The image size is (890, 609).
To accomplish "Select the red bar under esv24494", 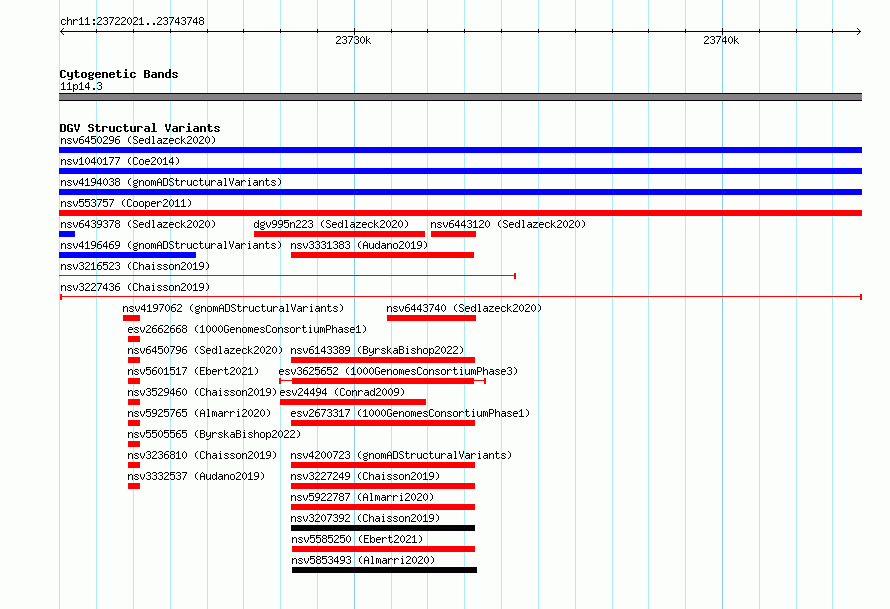I will coord(352,402).
